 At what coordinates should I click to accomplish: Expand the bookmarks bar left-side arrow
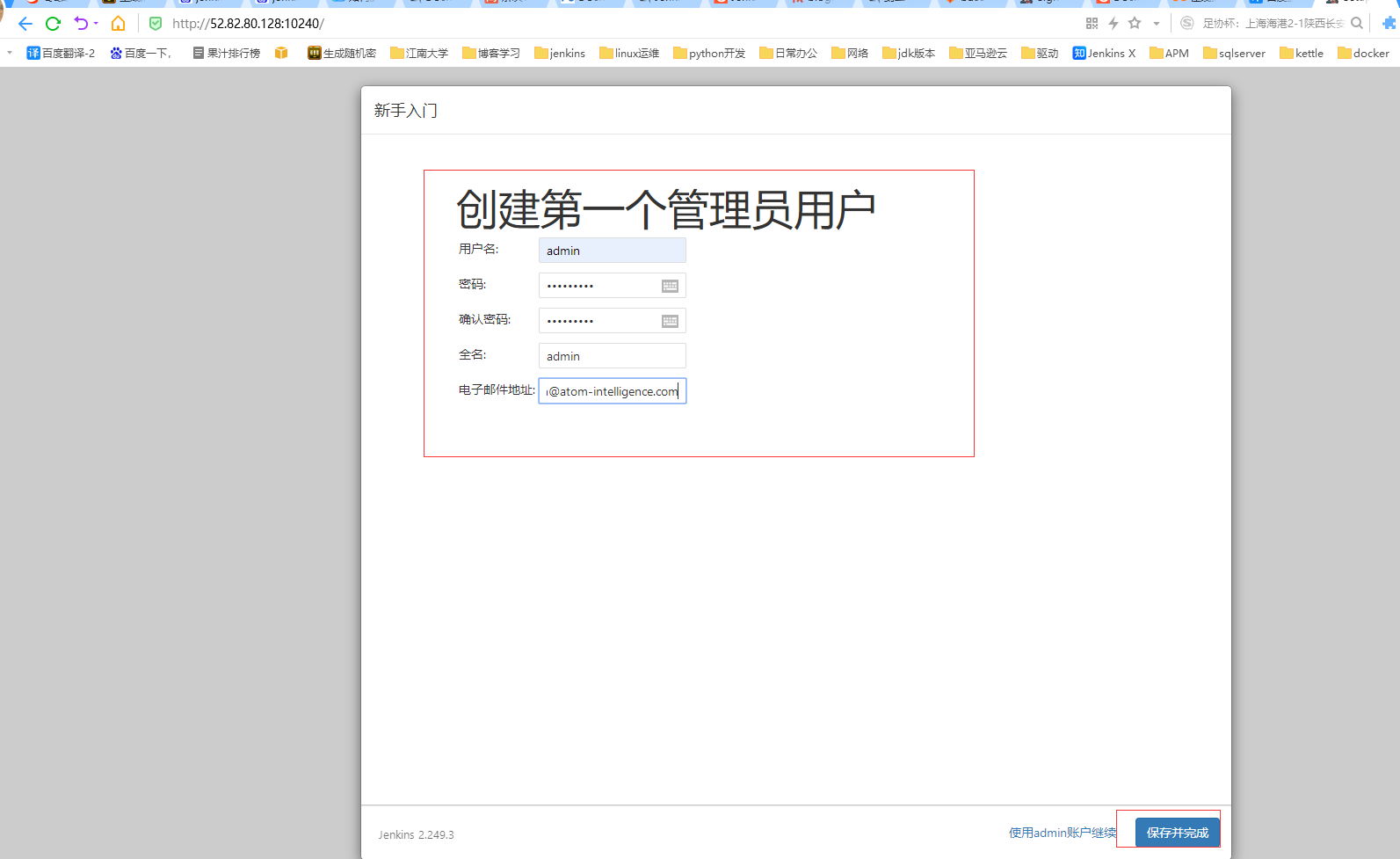(x=10, y=53)
